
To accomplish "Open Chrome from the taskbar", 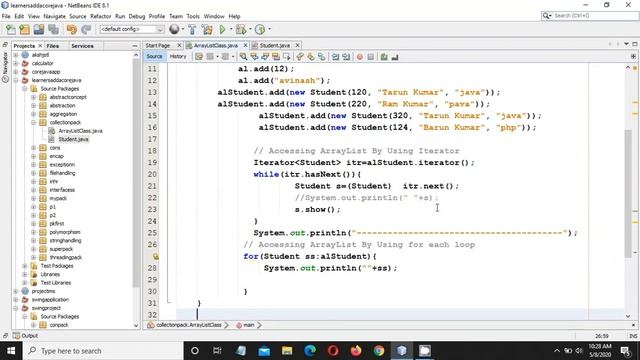I will (x=379, y=351).
